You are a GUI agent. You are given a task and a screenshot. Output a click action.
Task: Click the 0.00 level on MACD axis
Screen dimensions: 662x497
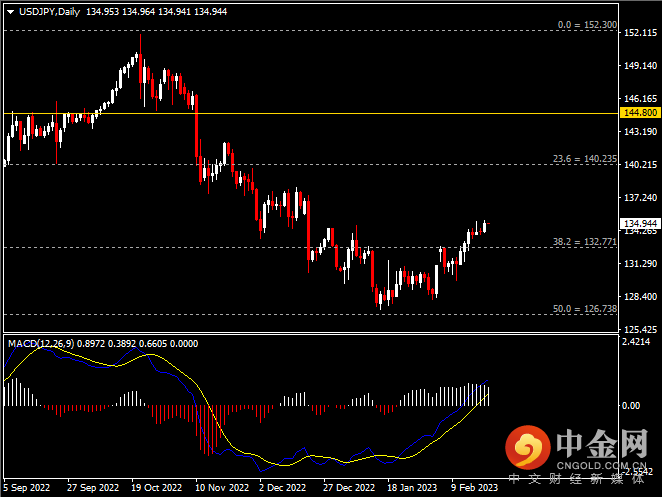coord(631,406)
